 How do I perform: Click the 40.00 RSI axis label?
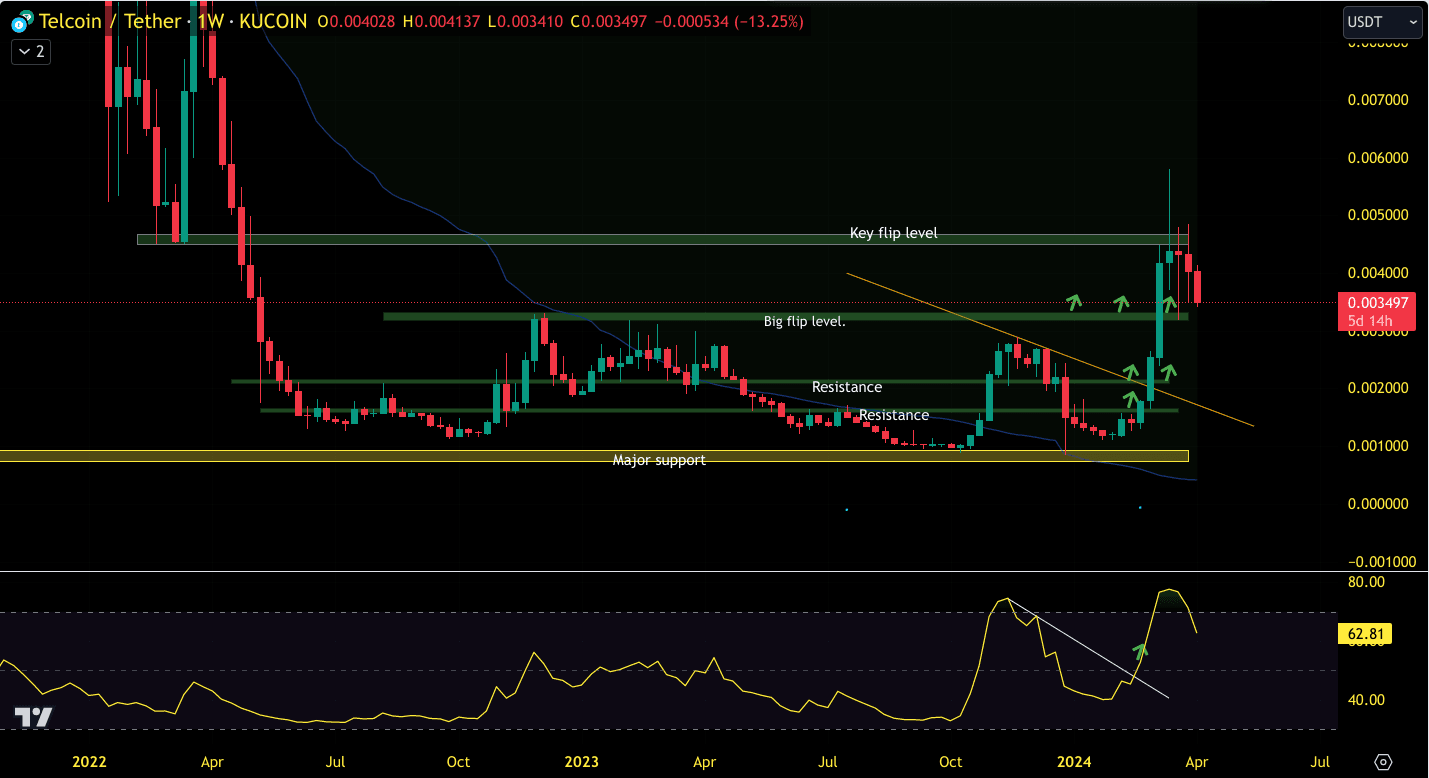(x=1366, y=700)
